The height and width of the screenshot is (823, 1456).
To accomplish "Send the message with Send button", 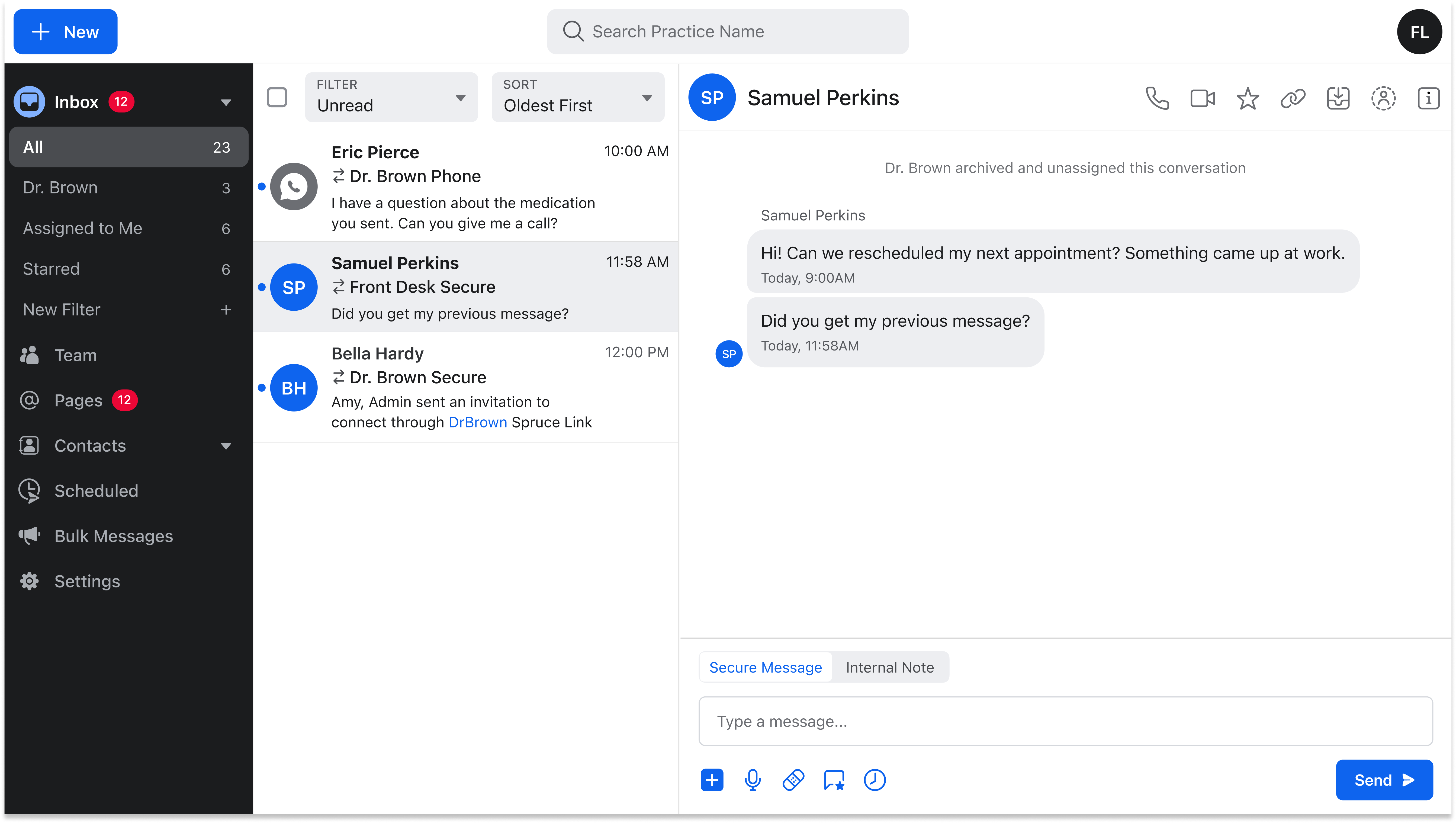I will (x=1384, y=780).
